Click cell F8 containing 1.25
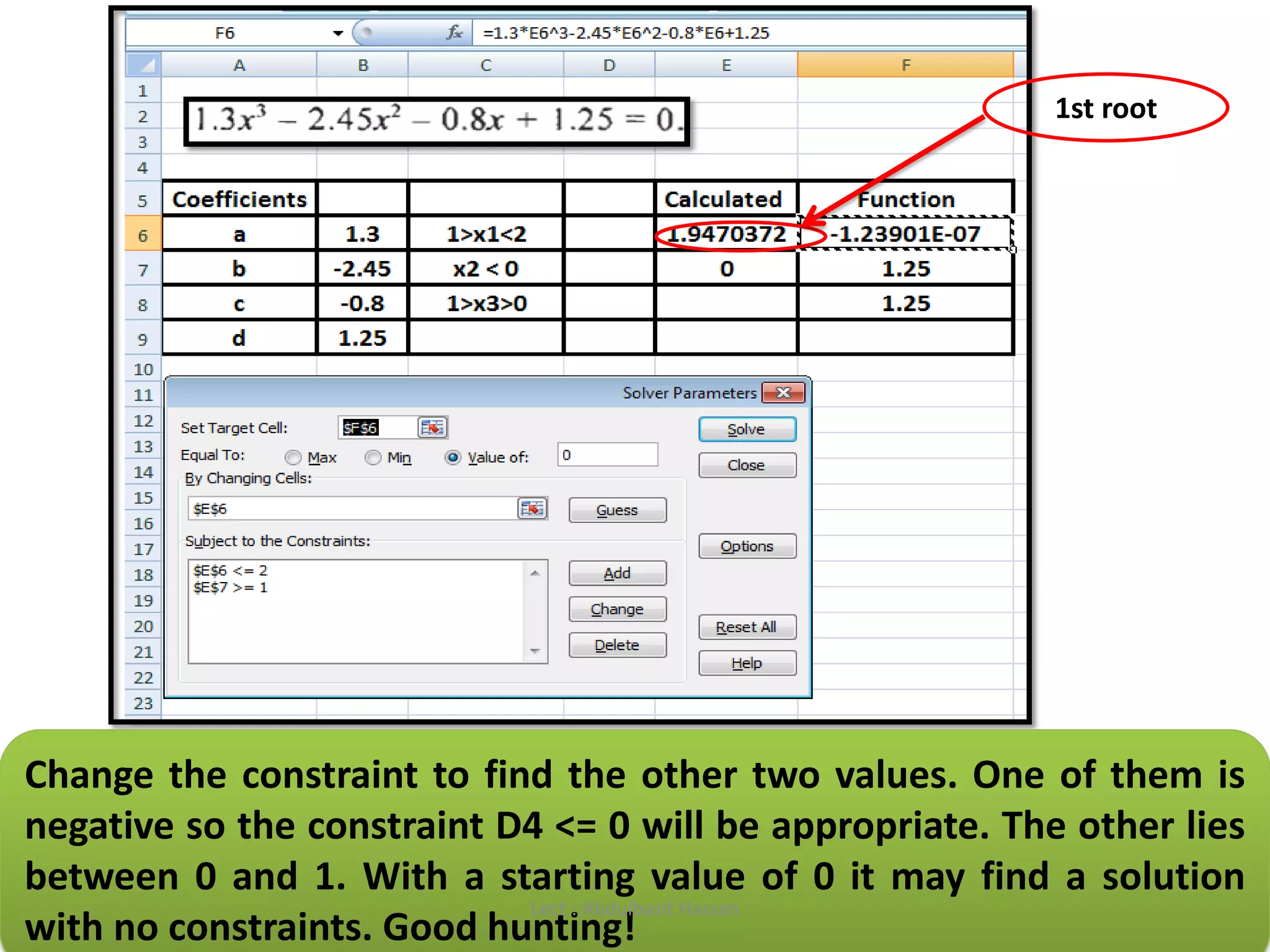 tap(905, 303)
